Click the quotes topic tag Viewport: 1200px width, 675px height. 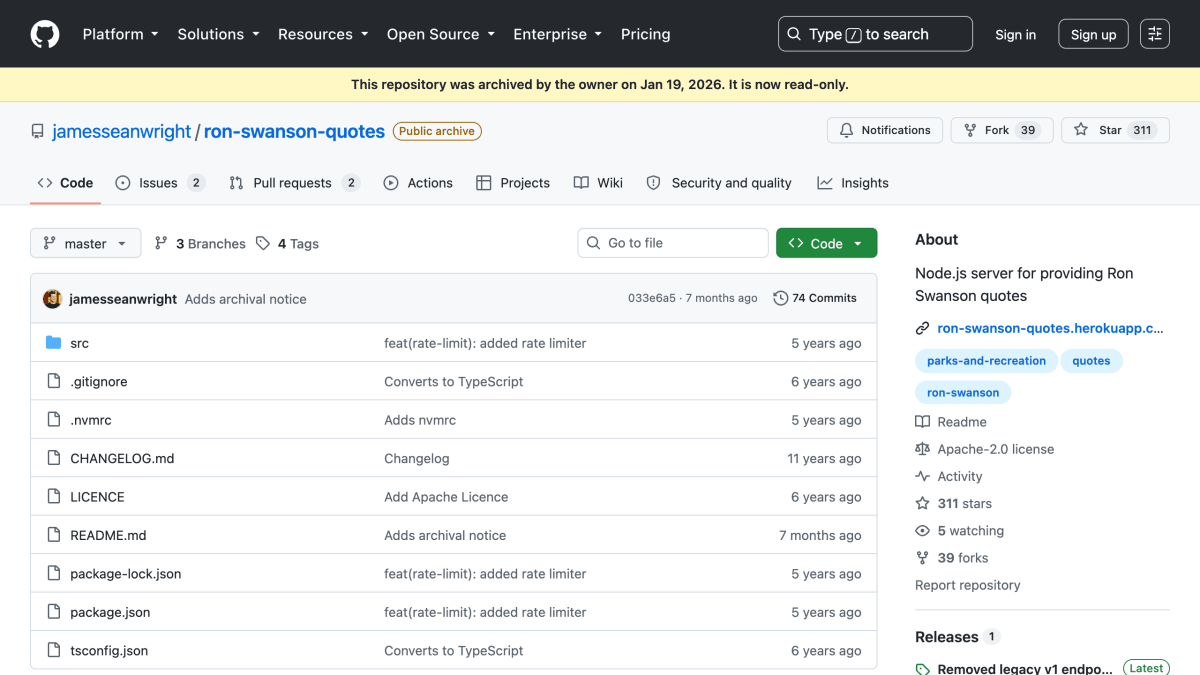[1091, 361]
